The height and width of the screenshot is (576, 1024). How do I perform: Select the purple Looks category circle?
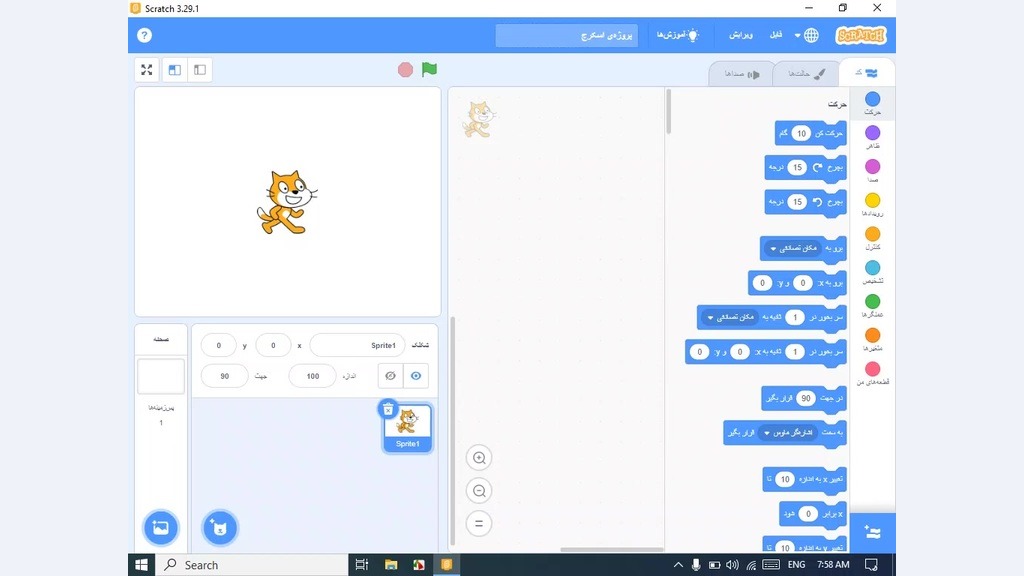point(872,133)
